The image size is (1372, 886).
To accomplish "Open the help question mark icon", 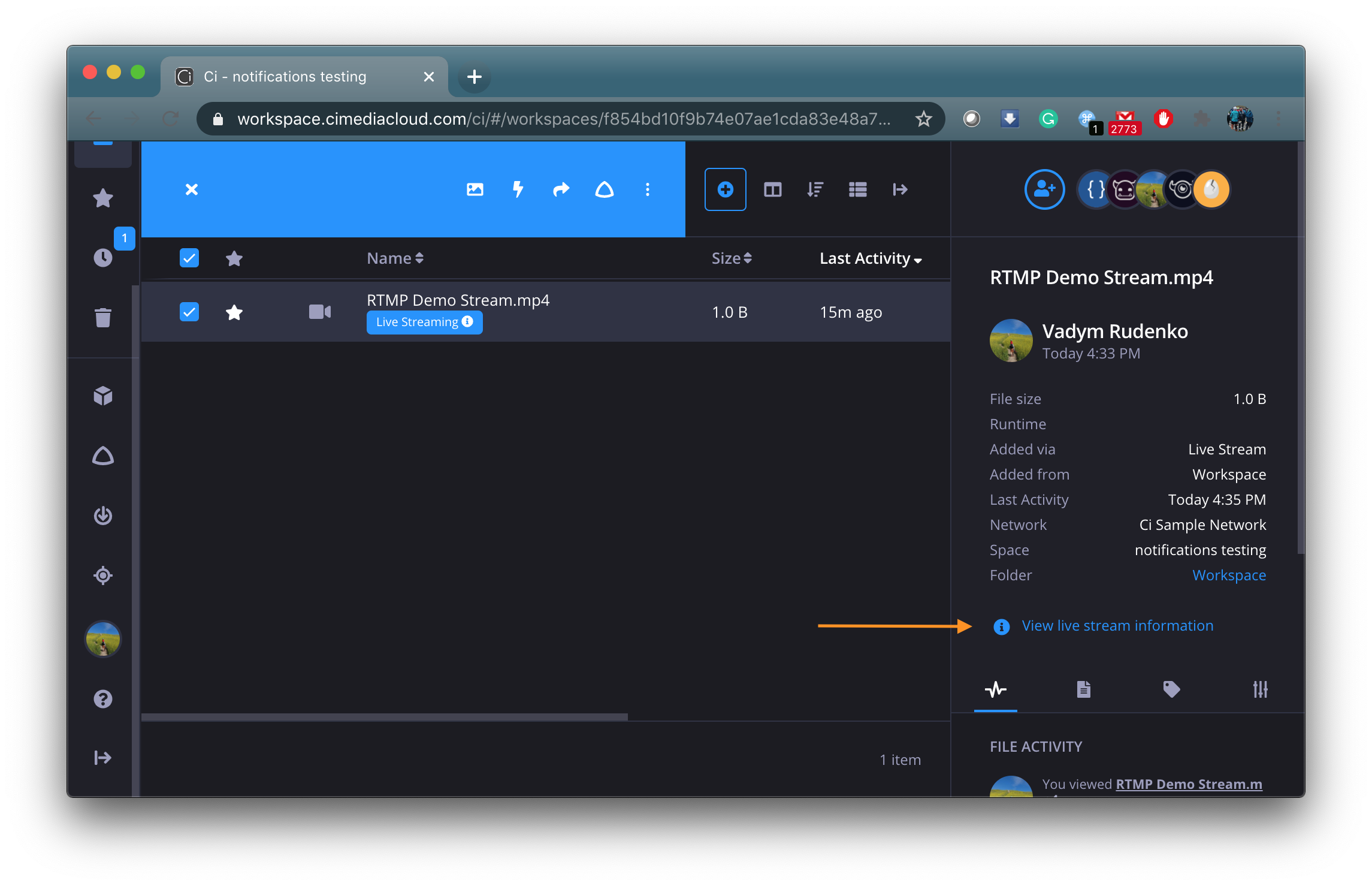I will pos(103,699).
